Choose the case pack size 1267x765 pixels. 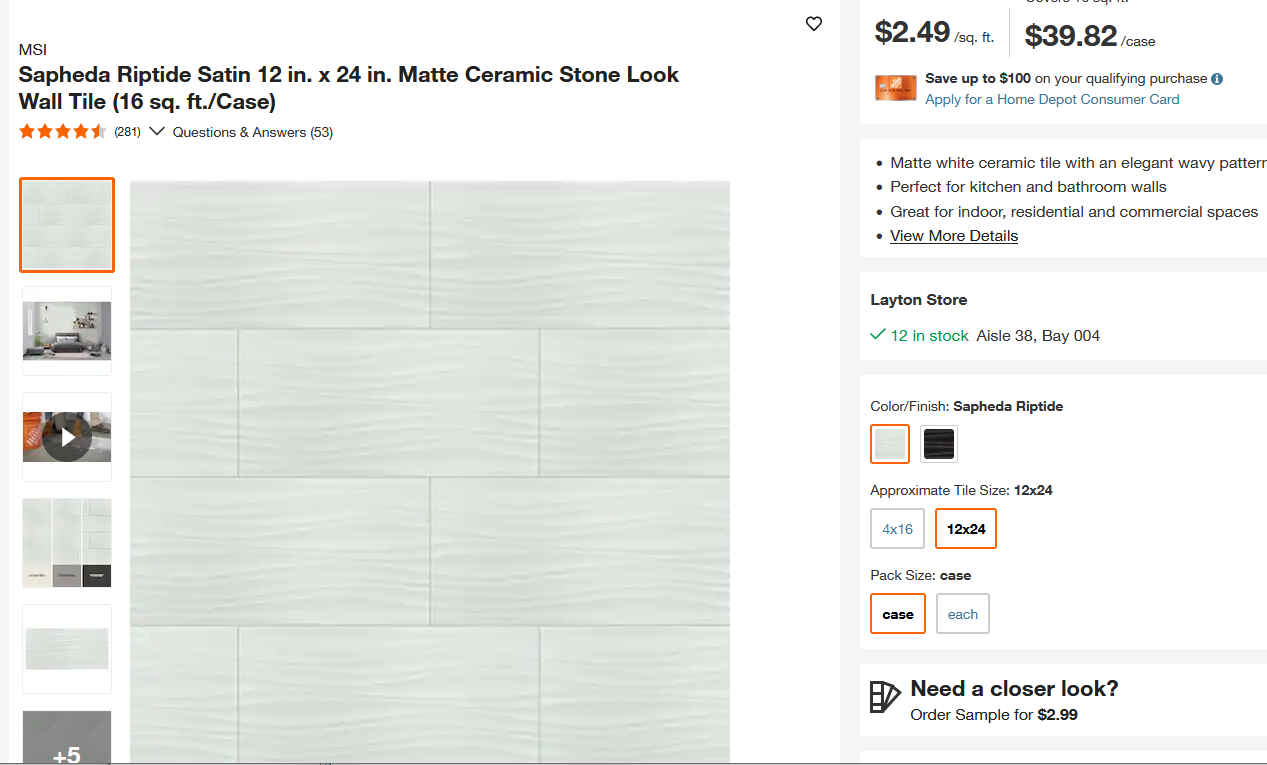coord(898,614)
